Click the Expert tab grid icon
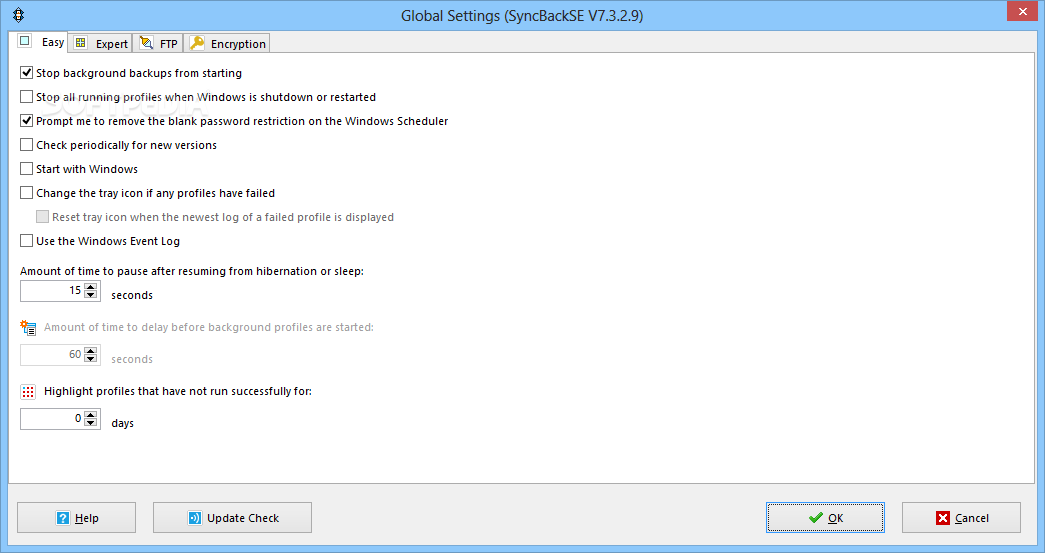 pos(81,43)
